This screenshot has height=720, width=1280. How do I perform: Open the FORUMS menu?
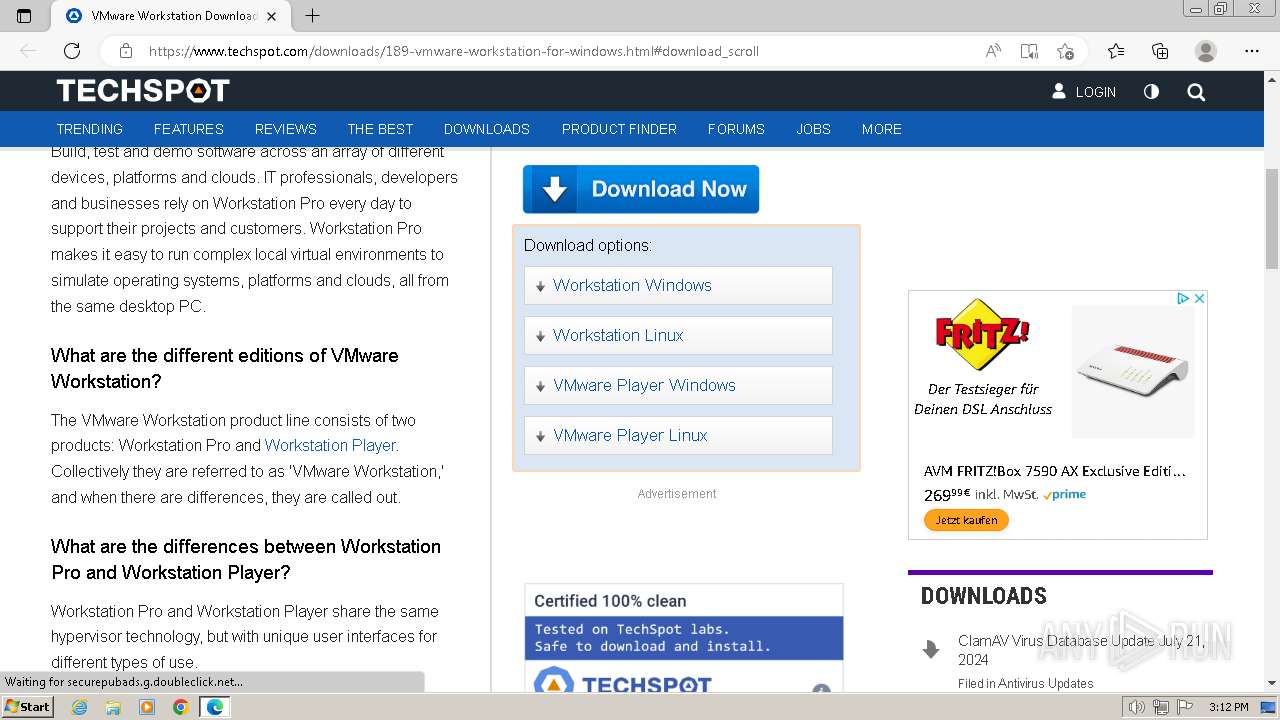click(736, 129)
